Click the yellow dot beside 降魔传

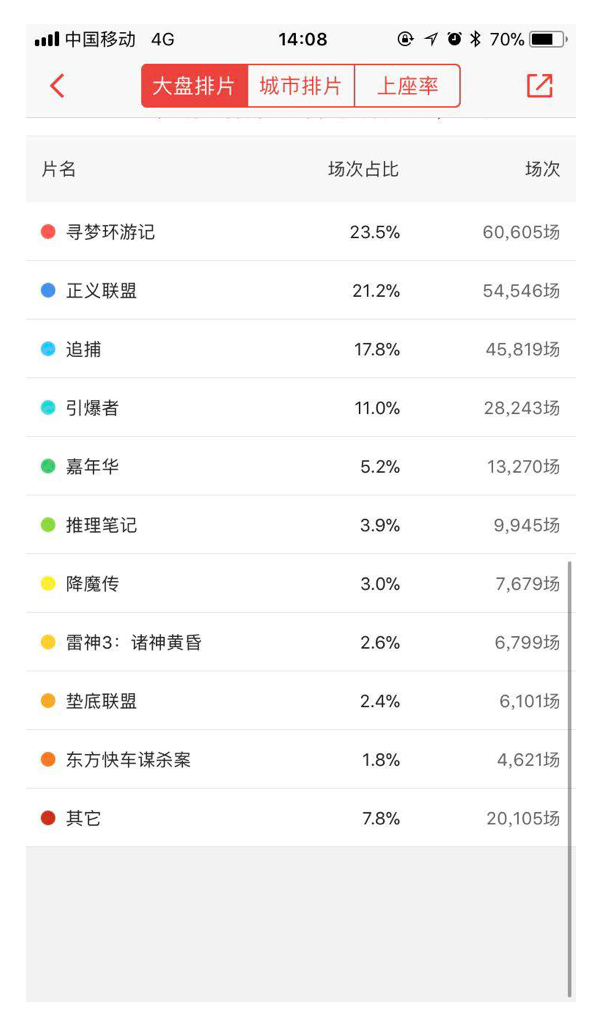click(48, 584)
